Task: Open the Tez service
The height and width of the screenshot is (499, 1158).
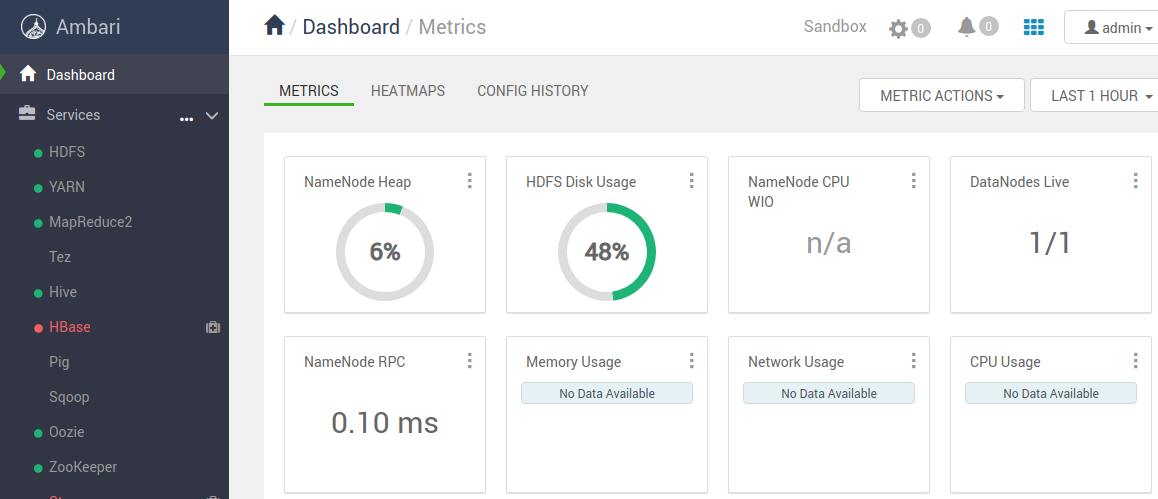Action: [x=60, y=257]
